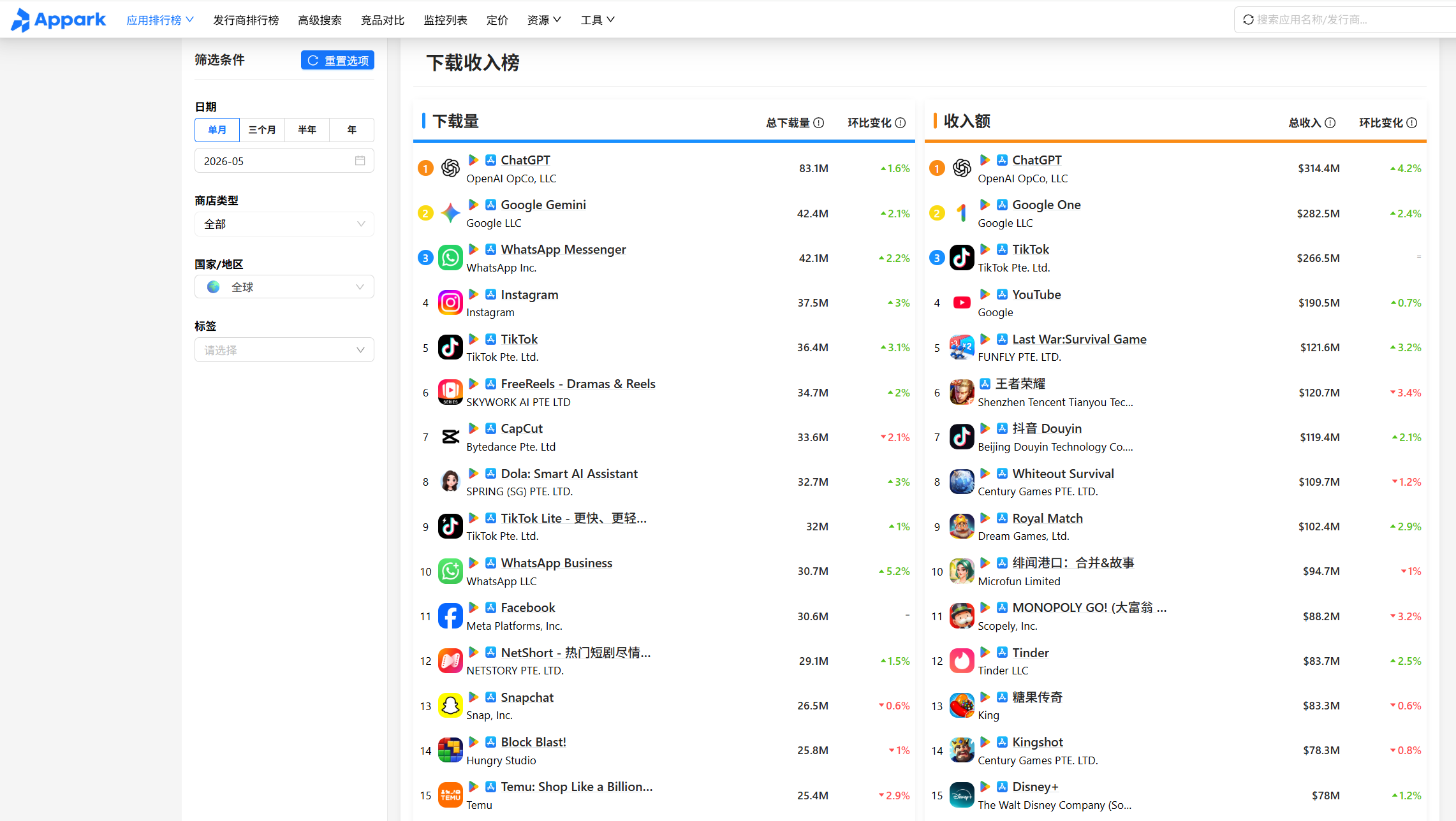
Task: Expand 应用排行榜 nav dropdown
Action: (x=160, y=20)
